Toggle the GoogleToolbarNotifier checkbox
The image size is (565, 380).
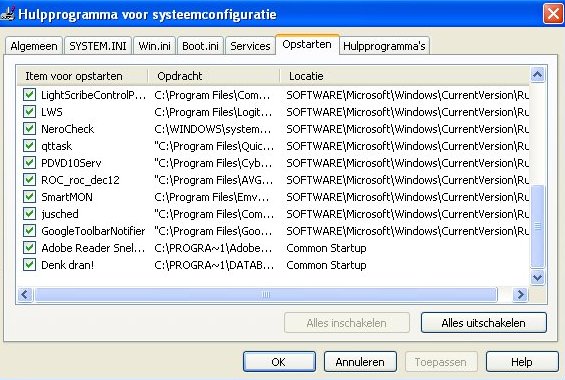pyautogui.click(x=29, y=231)
